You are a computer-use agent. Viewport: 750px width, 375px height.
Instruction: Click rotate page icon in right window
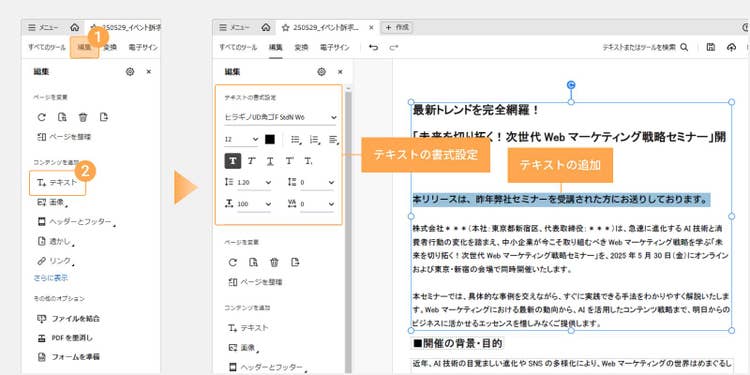[x=233, y=262]
